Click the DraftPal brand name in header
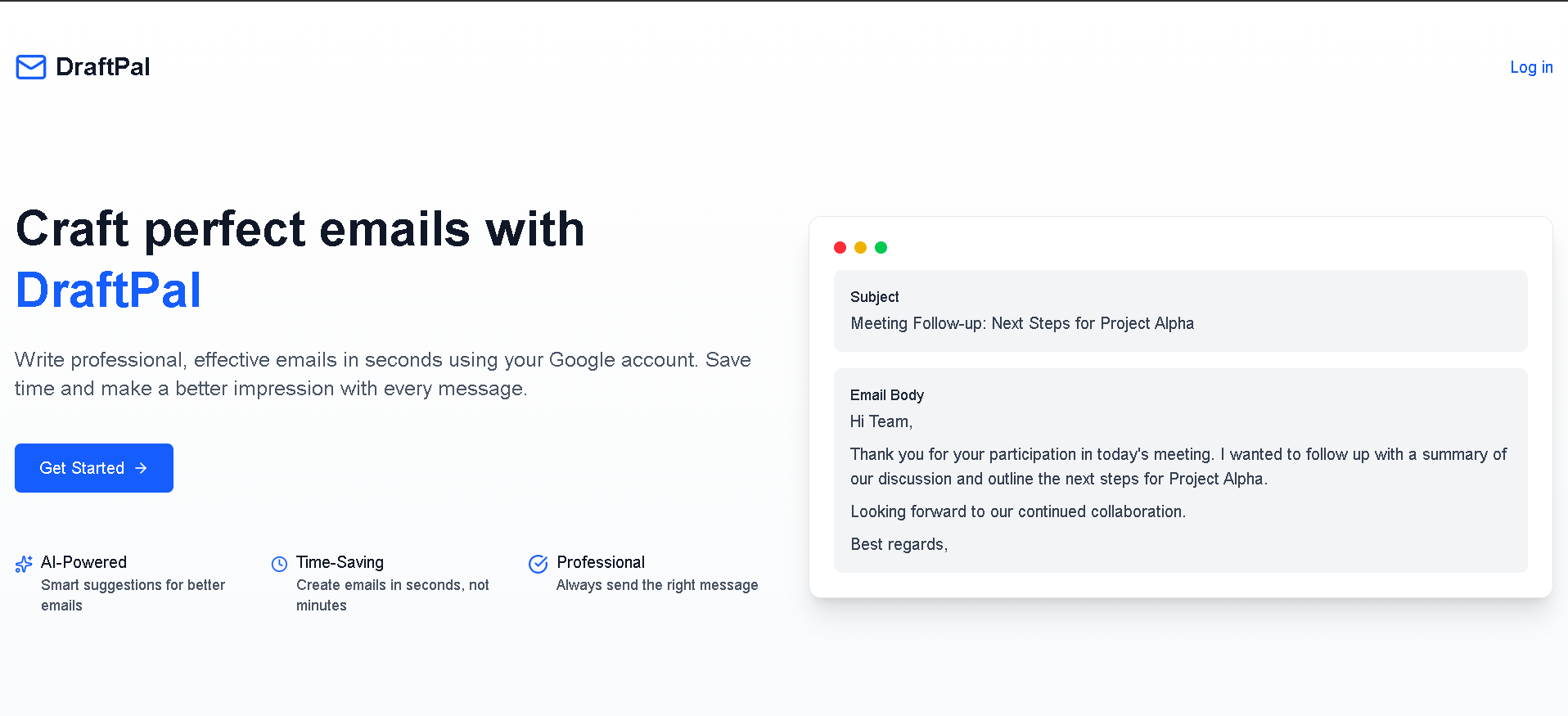Image resolution: width=1568 pixels, height=716 pixels. 102,67
